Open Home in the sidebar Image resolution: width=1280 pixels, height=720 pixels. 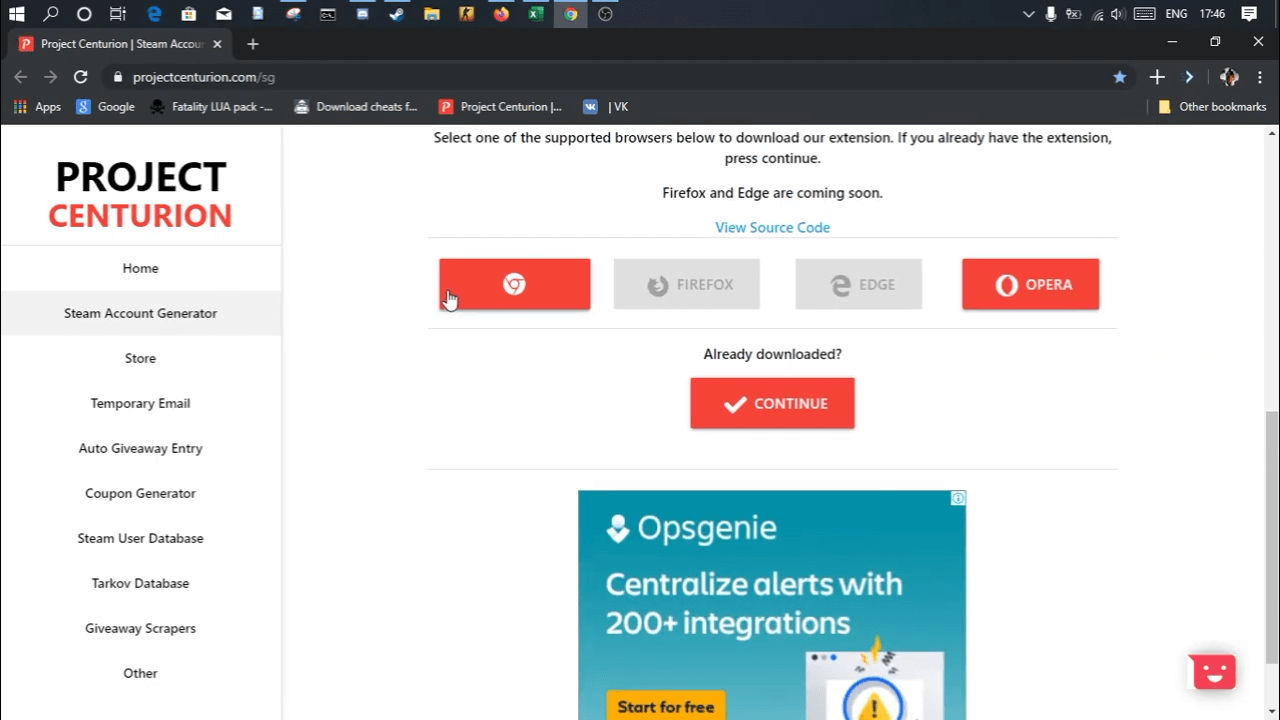tap(140, 268)
